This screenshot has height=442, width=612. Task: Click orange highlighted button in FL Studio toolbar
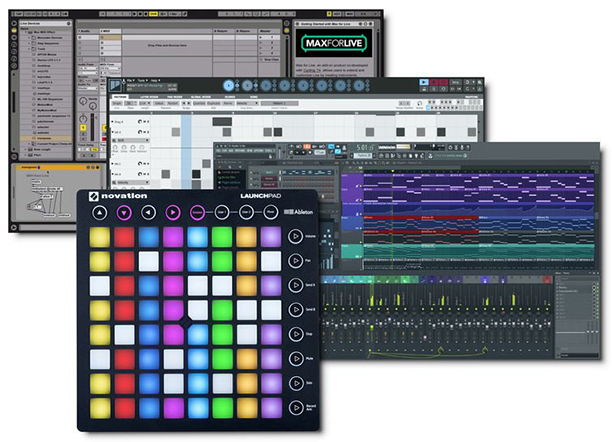tap(307, 147)
